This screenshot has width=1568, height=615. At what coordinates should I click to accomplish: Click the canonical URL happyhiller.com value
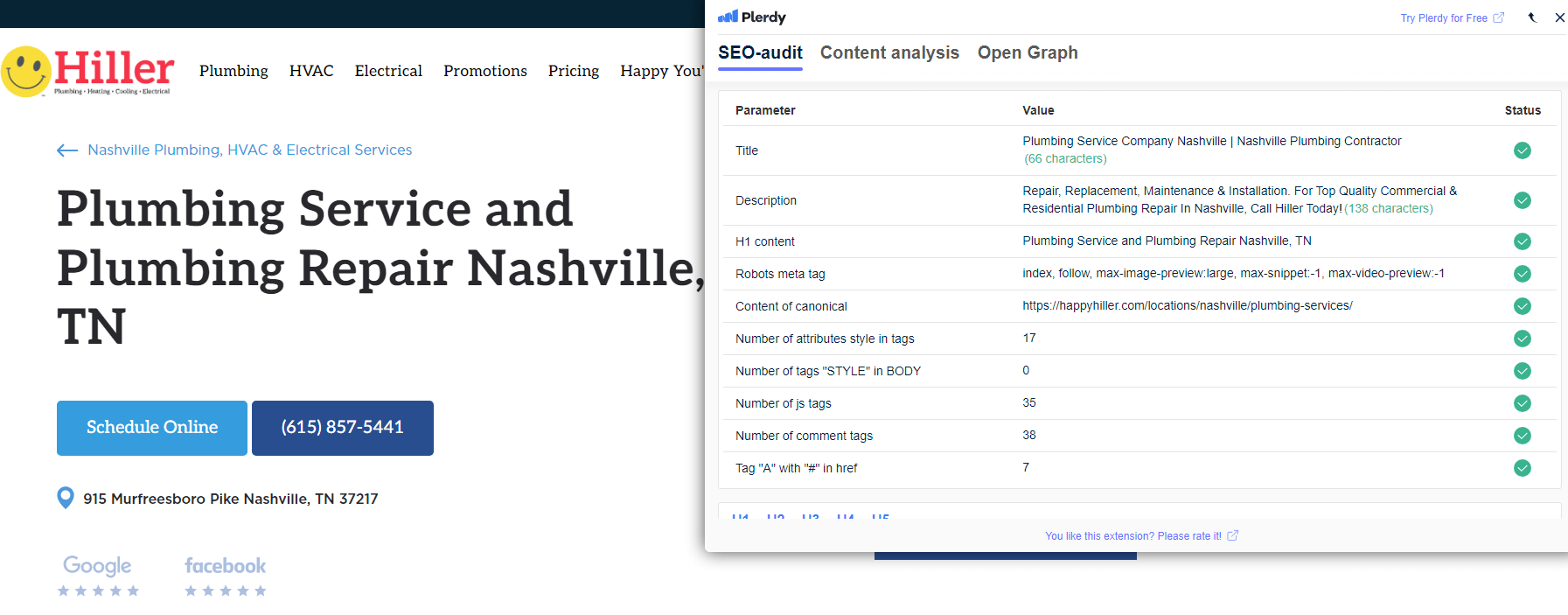click(x=1188, y=305)
